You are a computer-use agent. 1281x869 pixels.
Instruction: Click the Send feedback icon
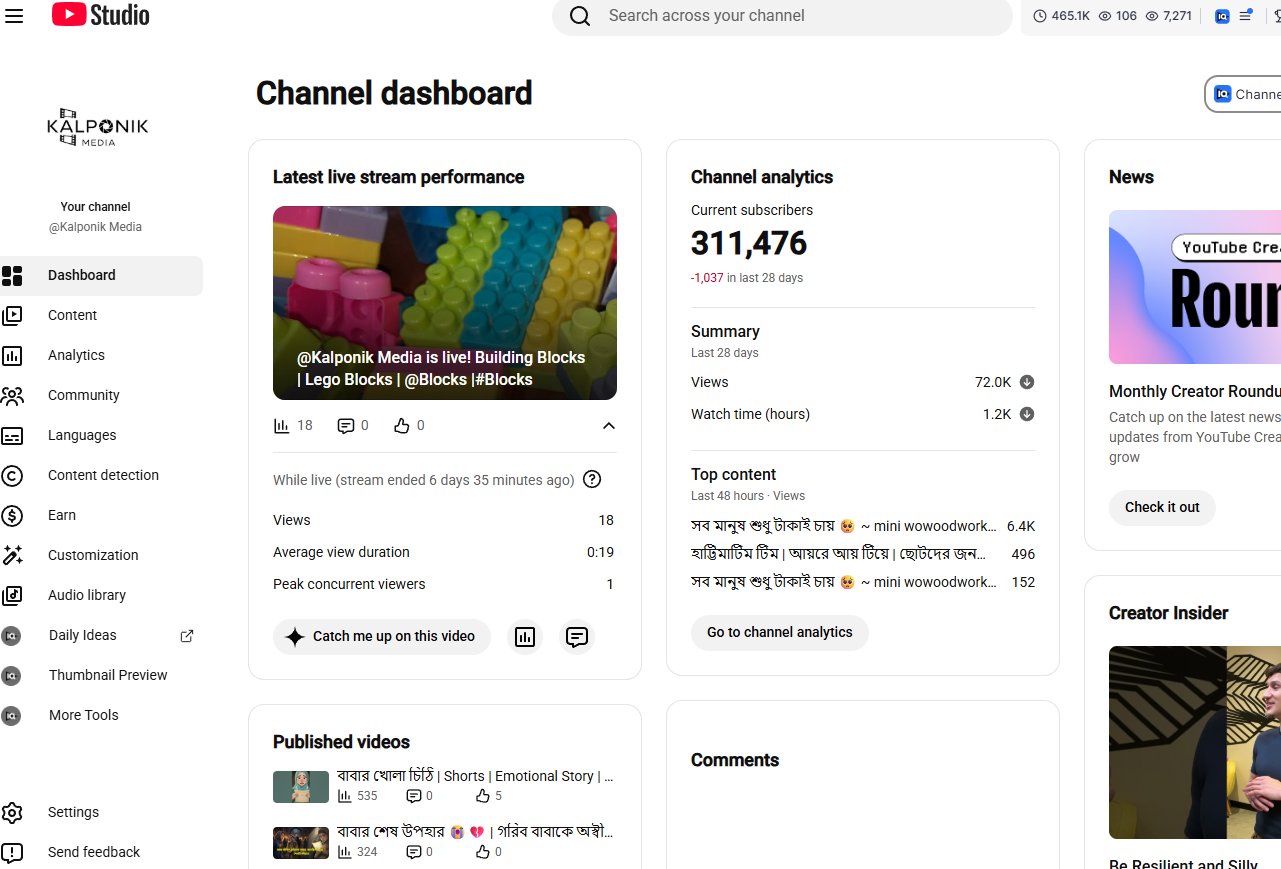[x=12, y=853]
